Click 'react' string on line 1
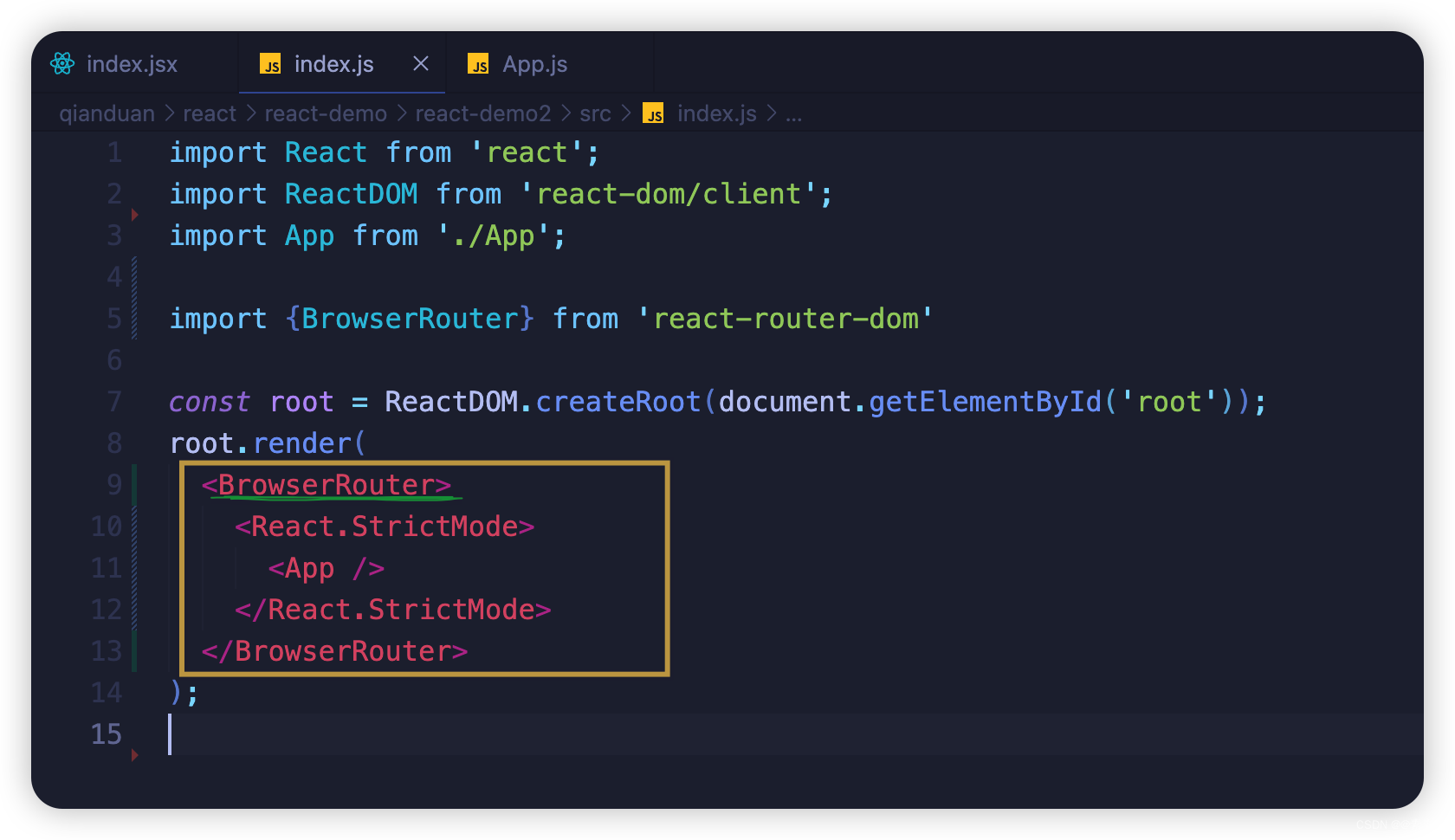Screen dimensions: 1455x840 (x=527, y=152)
